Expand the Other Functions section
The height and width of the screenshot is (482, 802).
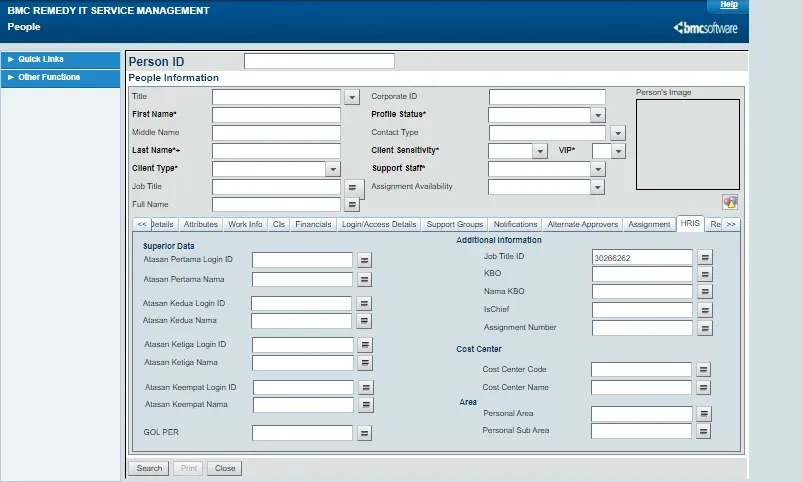point(48,77)
